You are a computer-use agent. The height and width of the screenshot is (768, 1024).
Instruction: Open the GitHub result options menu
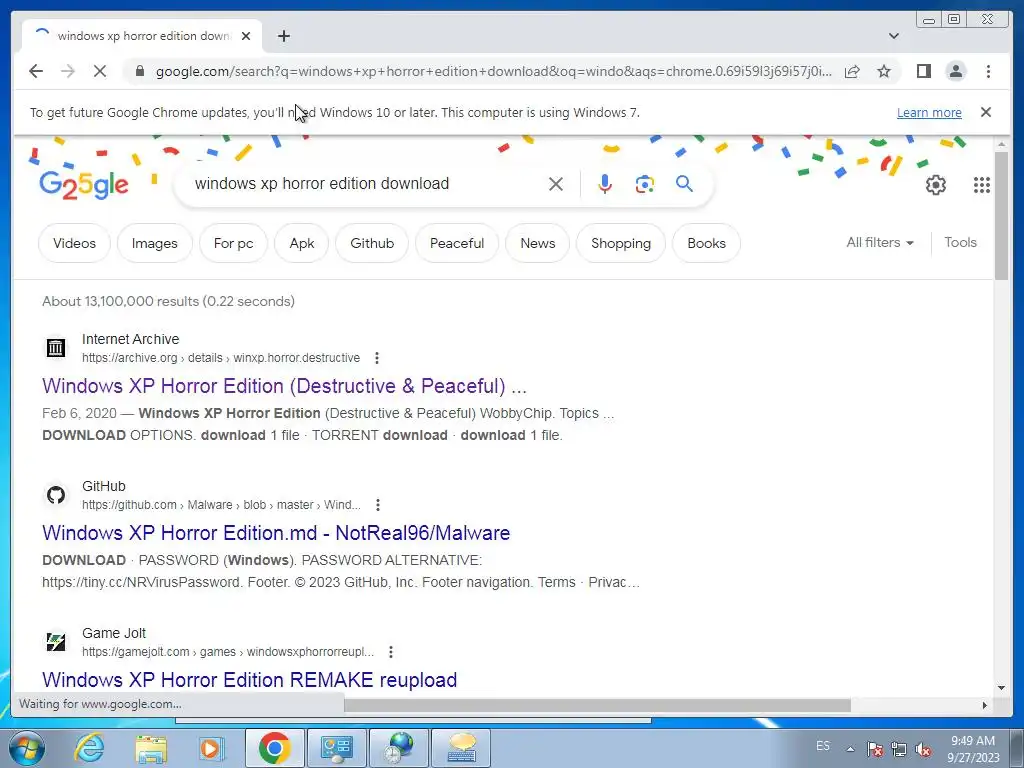point(377,505)
